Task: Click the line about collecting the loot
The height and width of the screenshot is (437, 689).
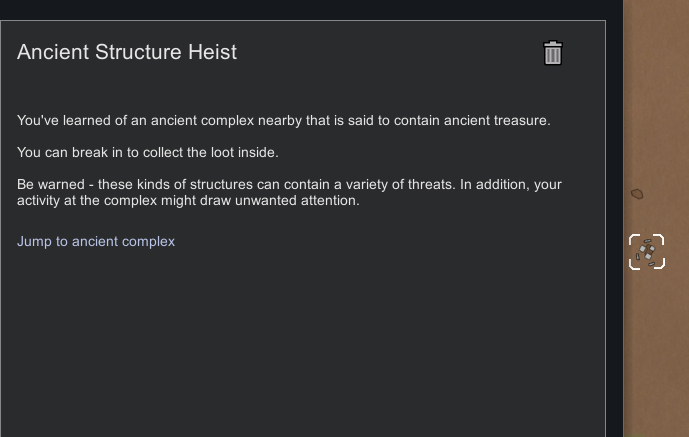Action: [x=147, y=153]
